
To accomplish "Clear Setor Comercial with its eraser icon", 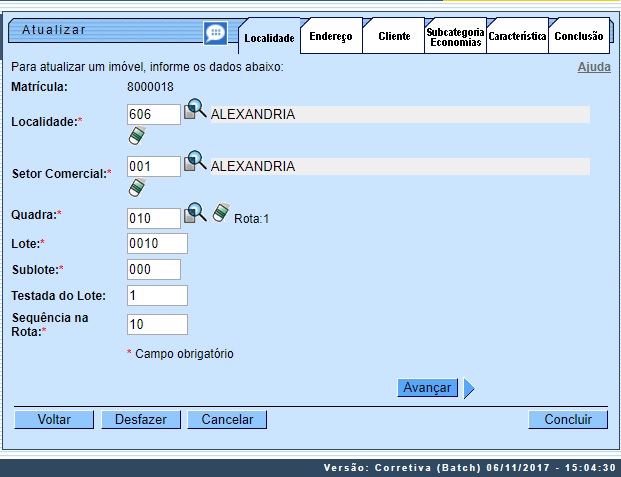I will [x=137, y=187].
